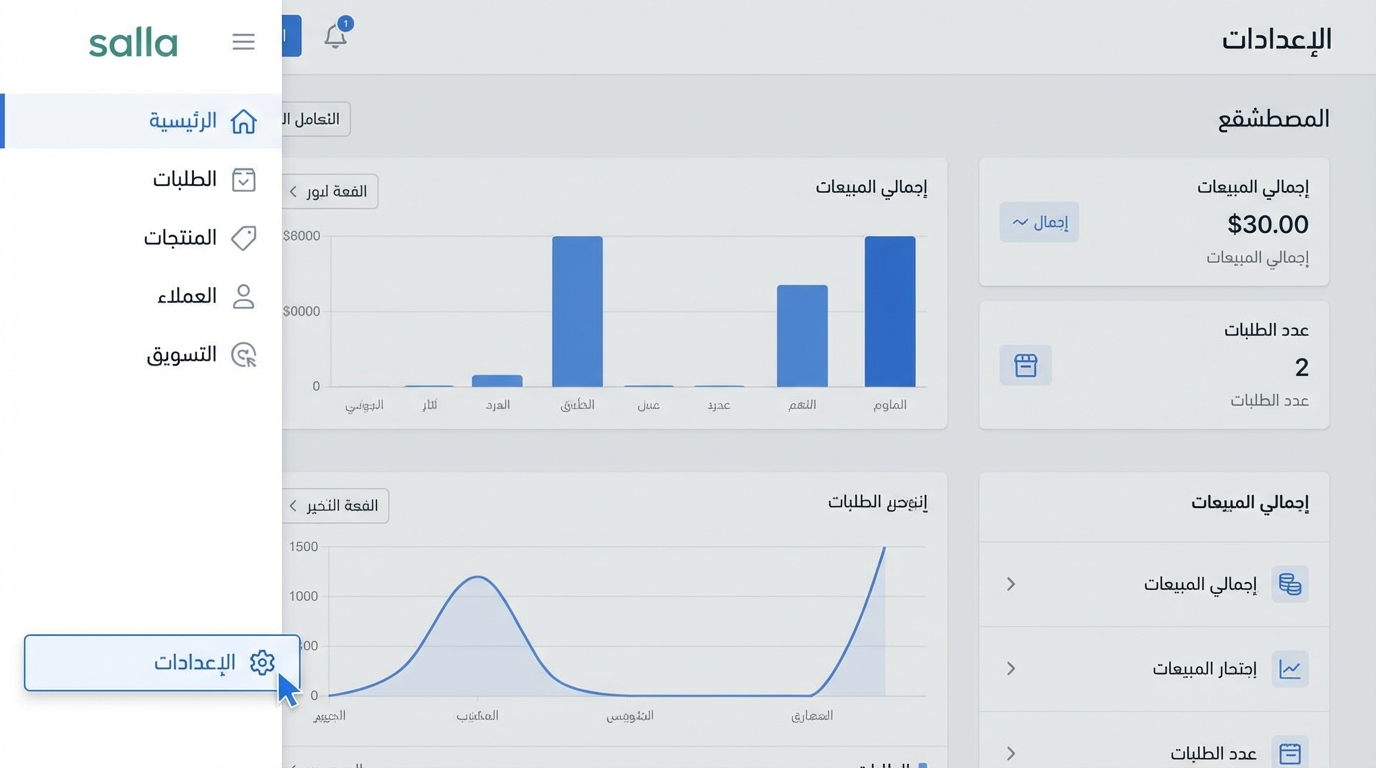The image size is (1376, 768).
Task: Click the gear icon in الإعدادات item
Action: pyautogui.click(x=262, y=662)
